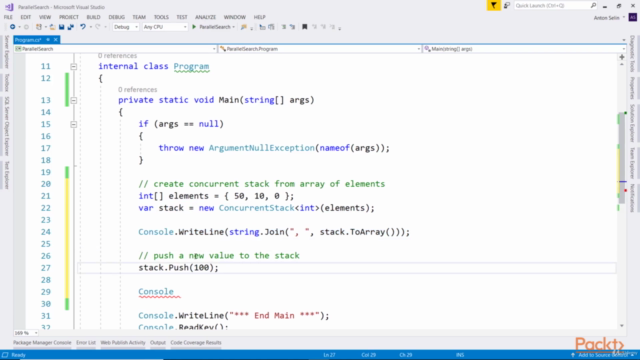Viewport: 640px width, 360px height.
Task: Switch to the Error List tab
Action: coord(86,343)
